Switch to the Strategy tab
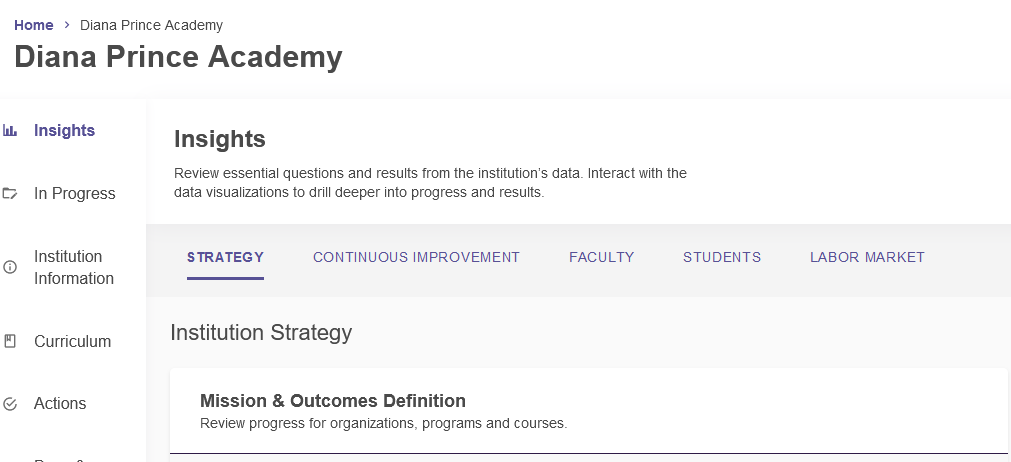The image size is (1011, 462). [x=225, y=258]
